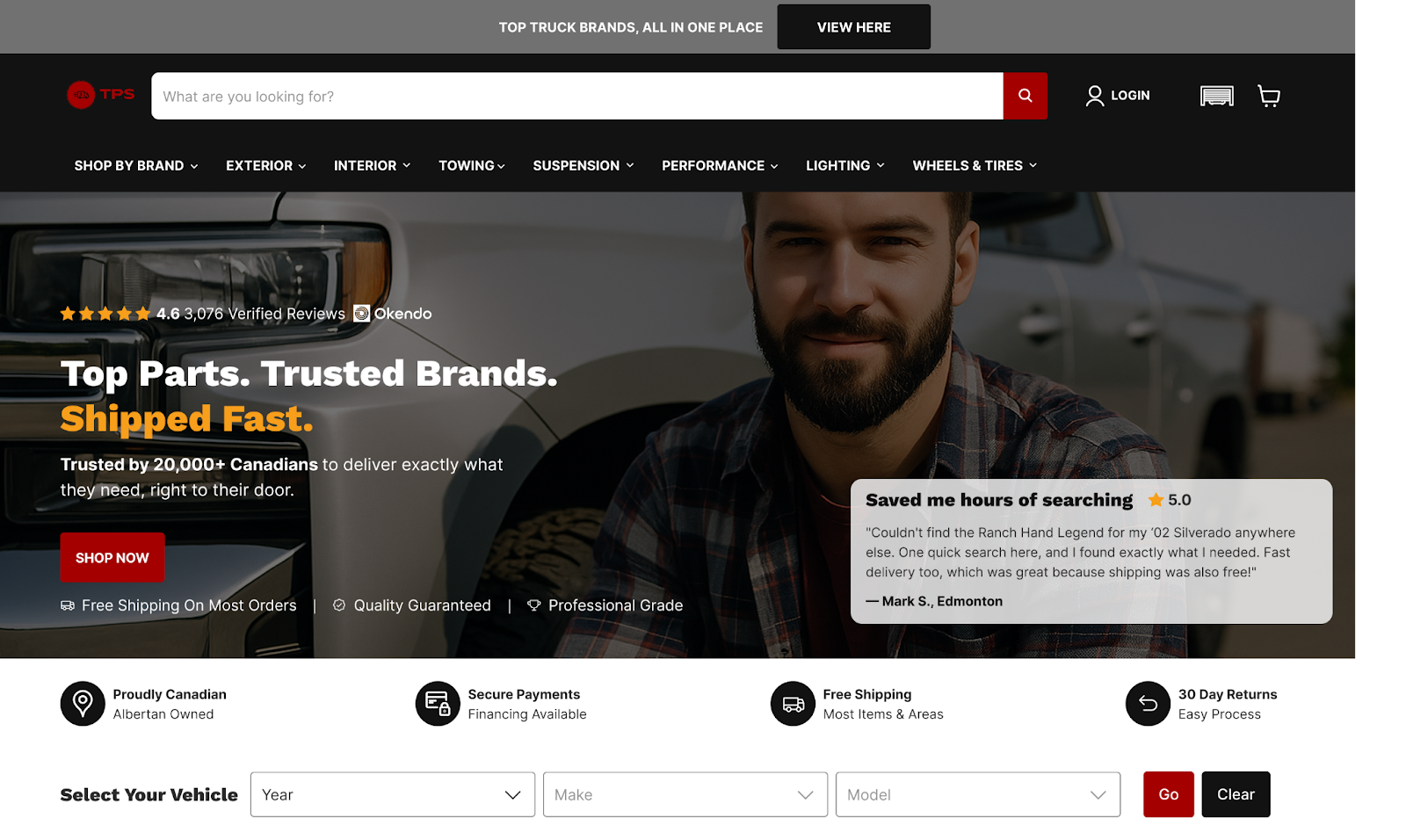Click the 30 Day Returns arrow icon

click(x=1148, y=704)
